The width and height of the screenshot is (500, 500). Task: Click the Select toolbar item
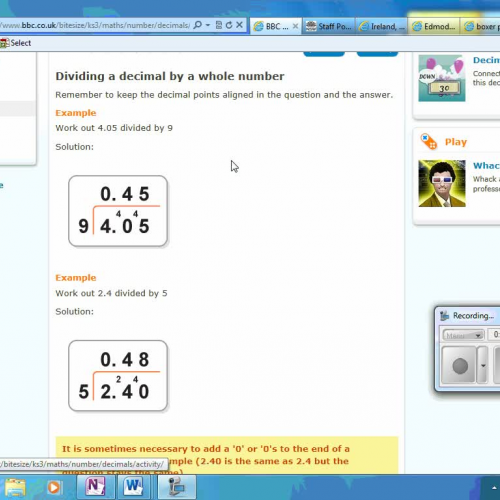[x=16, y=43]
